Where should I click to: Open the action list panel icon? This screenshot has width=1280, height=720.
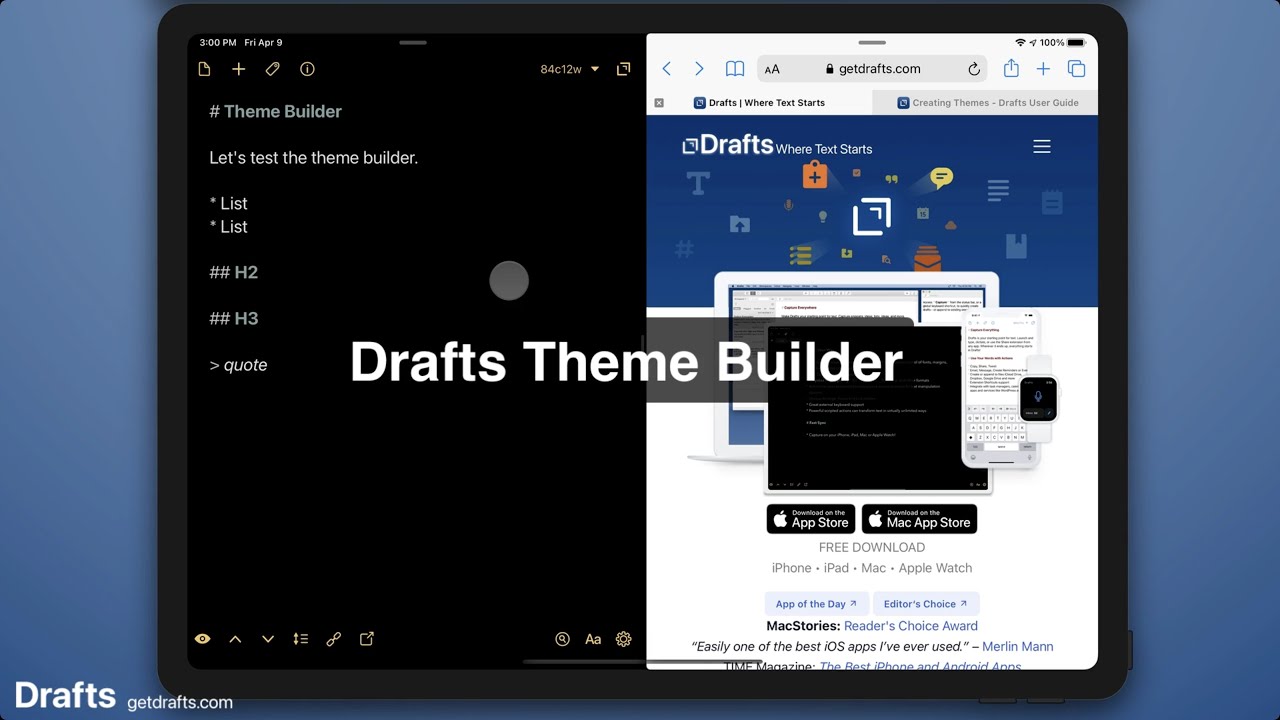coord(624,69)
